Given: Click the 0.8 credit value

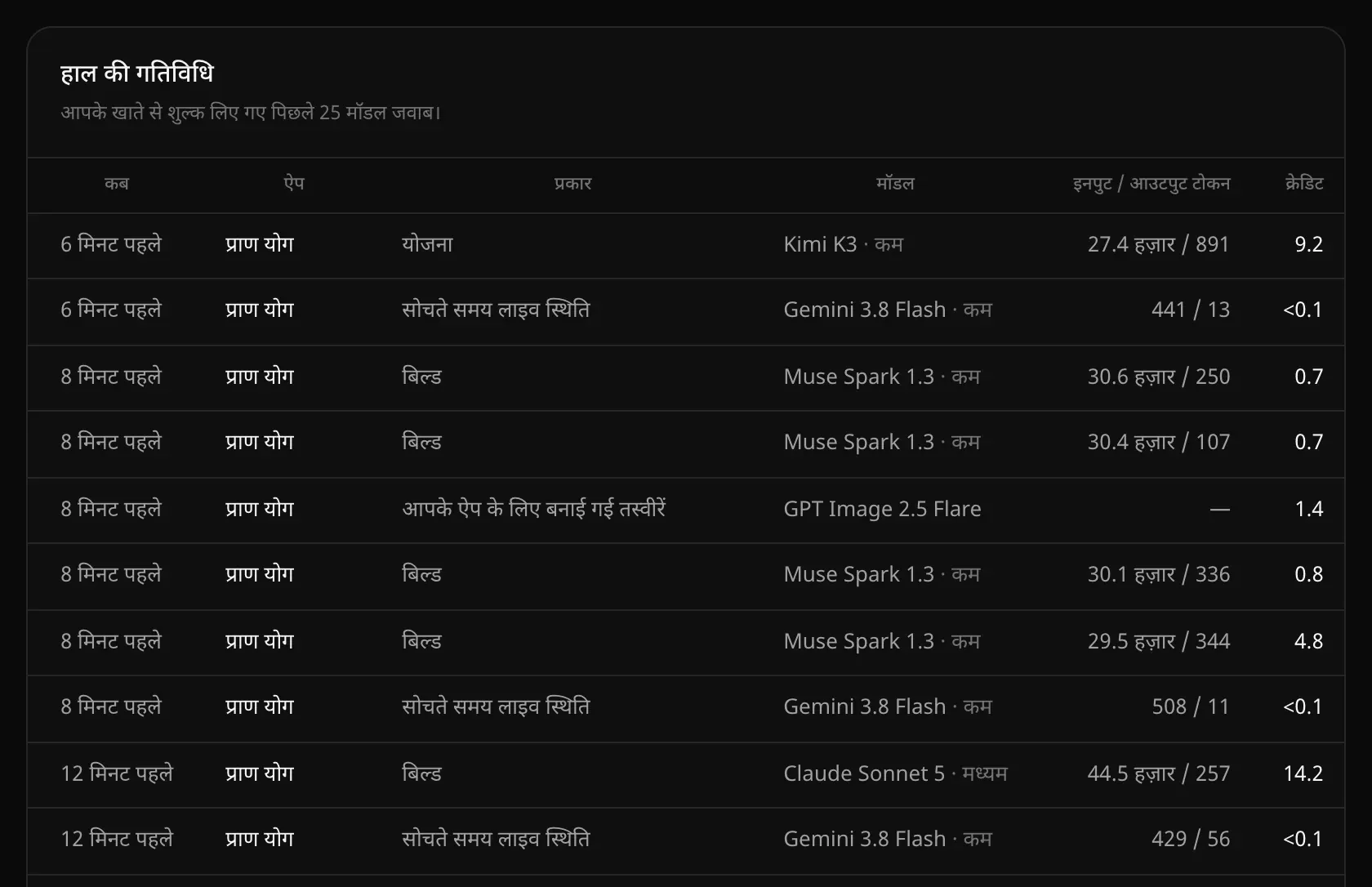Looking at the screenshot, I should click(x=1308, y=574).
